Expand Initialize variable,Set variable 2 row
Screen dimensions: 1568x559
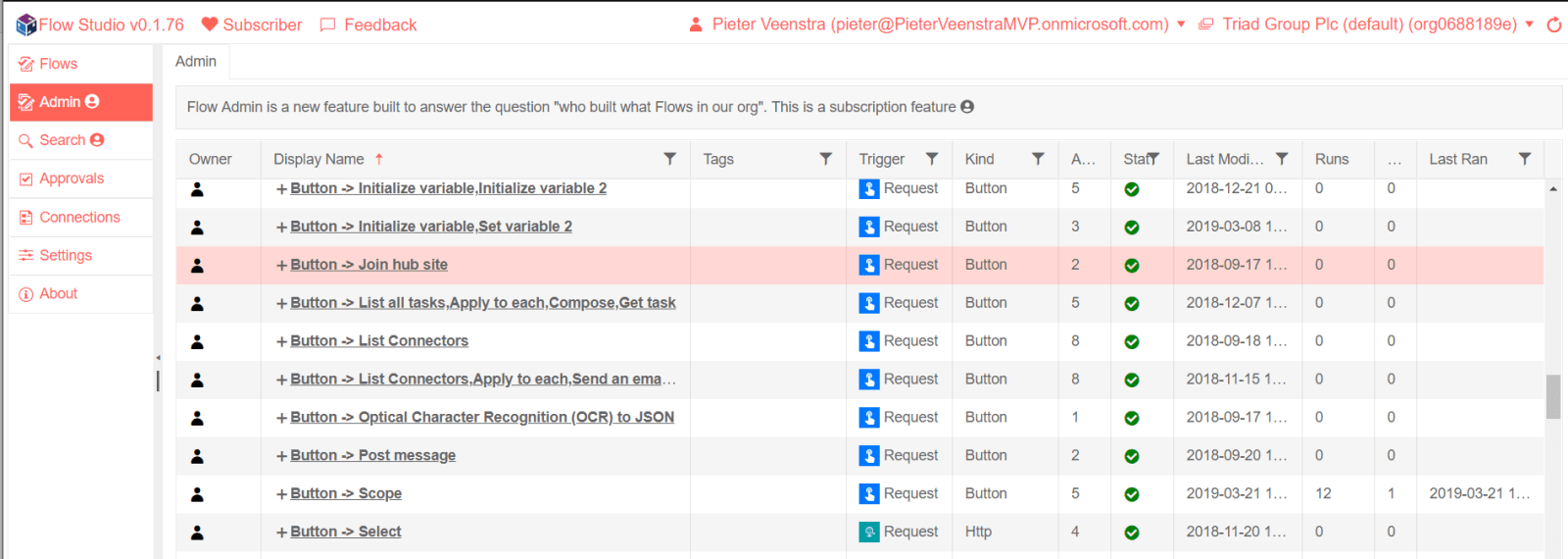(x=282, y=227)
